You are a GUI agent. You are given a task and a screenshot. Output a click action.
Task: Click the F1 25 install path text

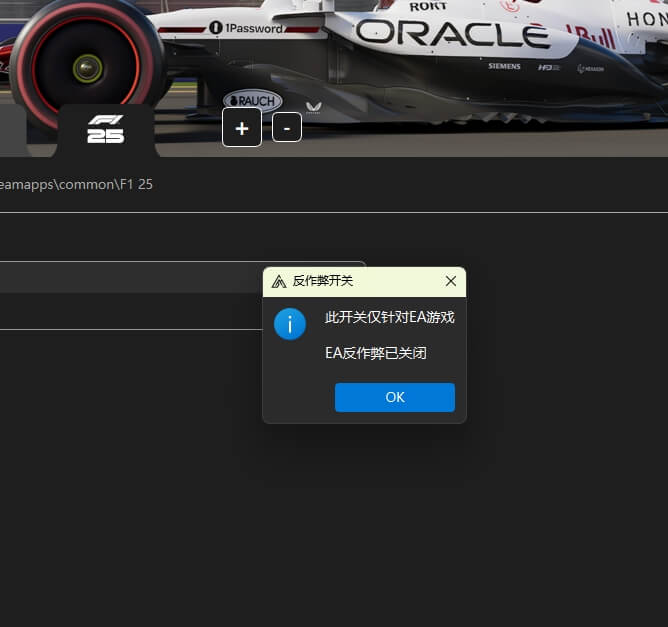[76, 184]
